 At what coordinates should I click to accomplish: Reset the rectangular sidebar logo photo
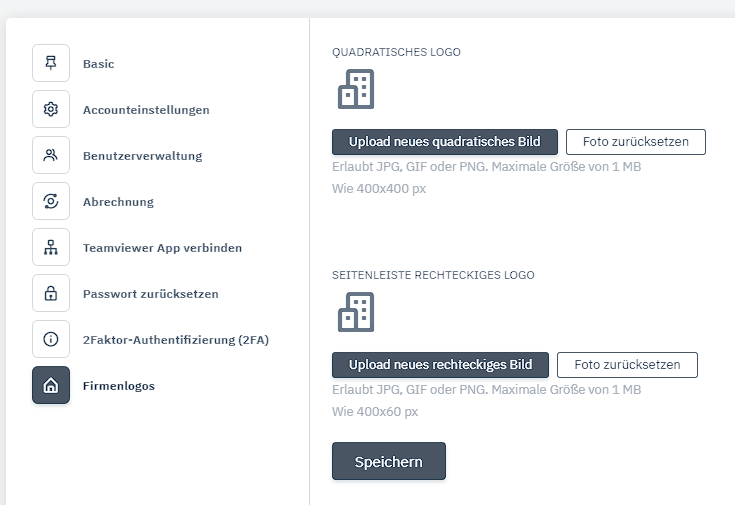pyautogui.click(x=627, y=365)
